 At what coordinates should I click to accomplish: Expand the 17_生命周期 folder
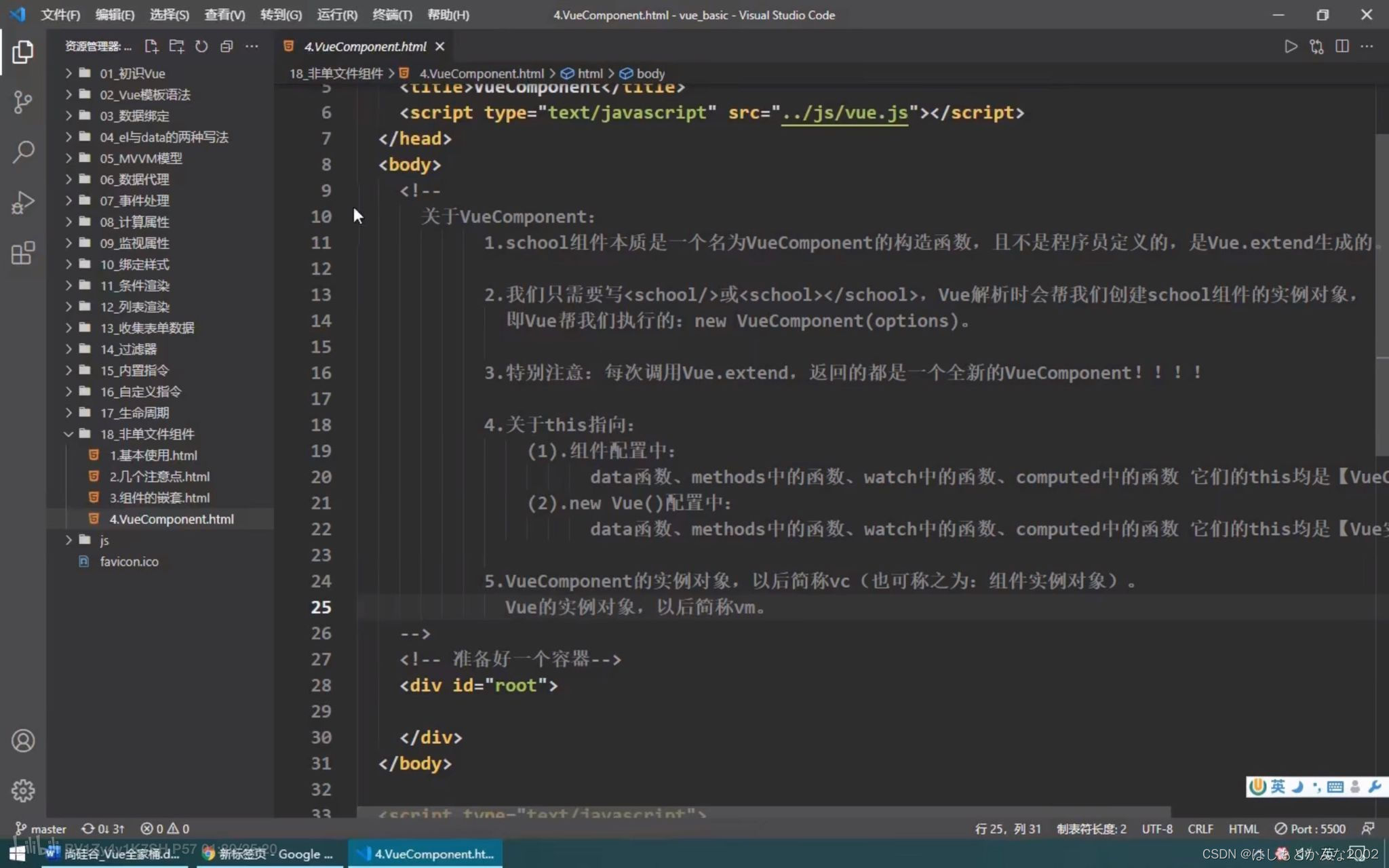click(134, 413)
